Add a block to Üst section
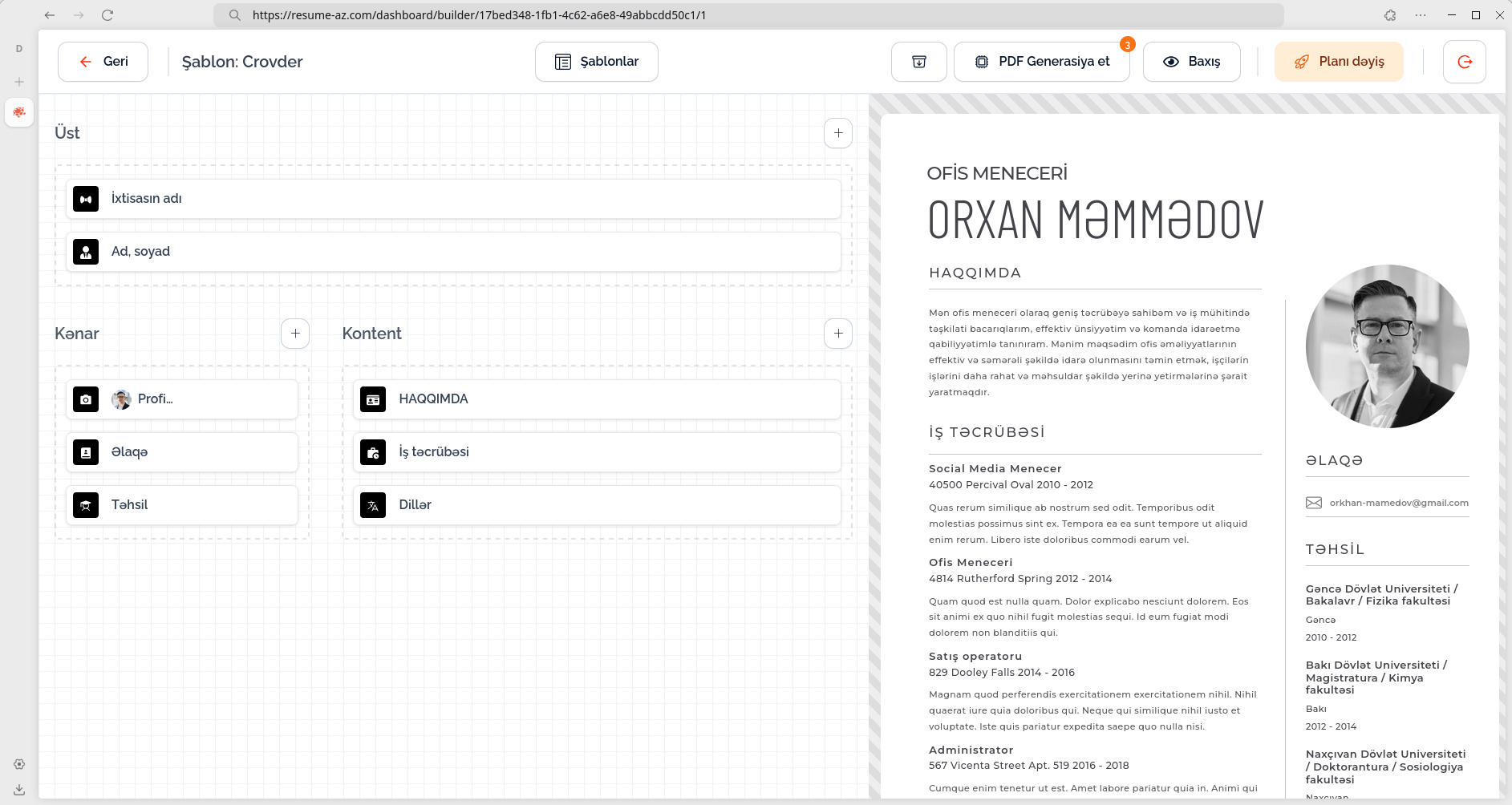The image size is (1512, 805). (x=838, y=133)
